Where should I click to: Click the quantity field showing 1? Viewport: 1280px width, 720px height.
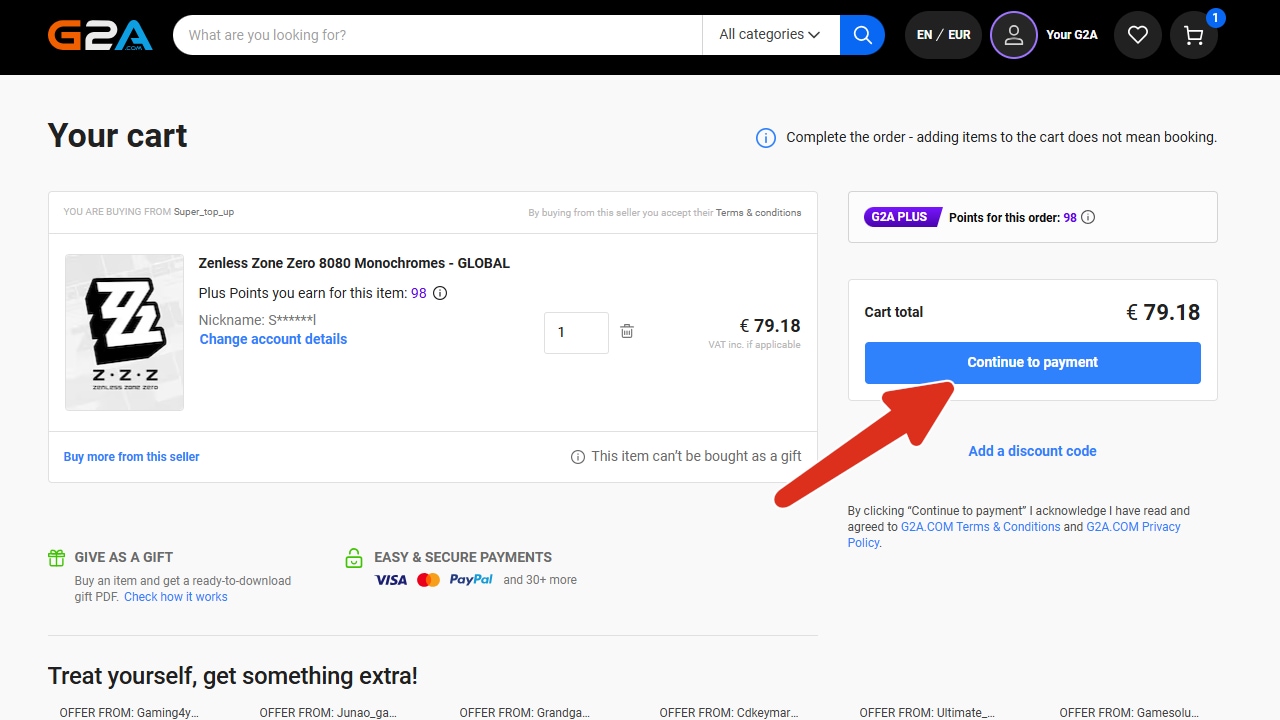click(x=576, y=332)
